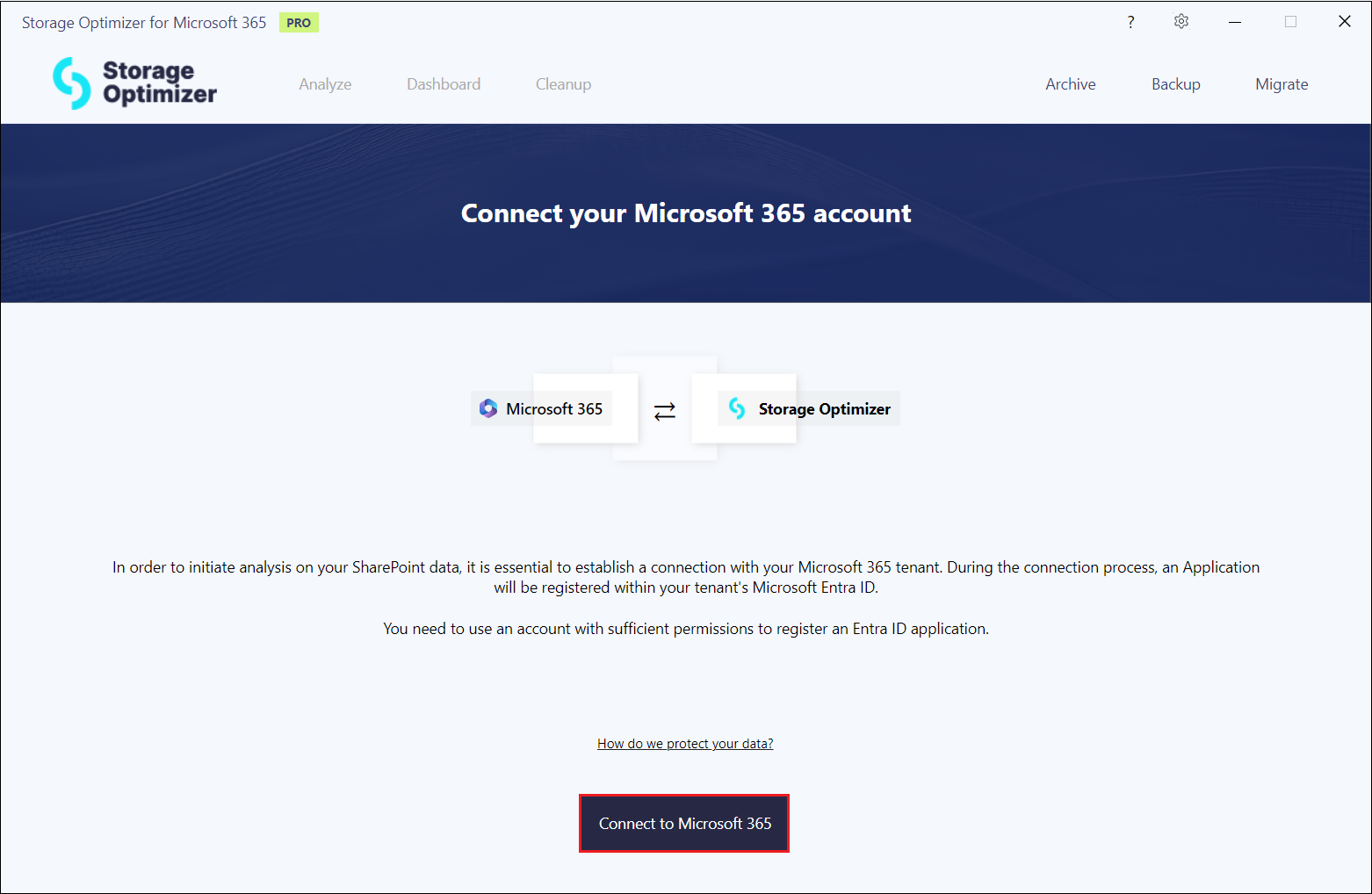Select the Archive menu item

pos(1070,84)
